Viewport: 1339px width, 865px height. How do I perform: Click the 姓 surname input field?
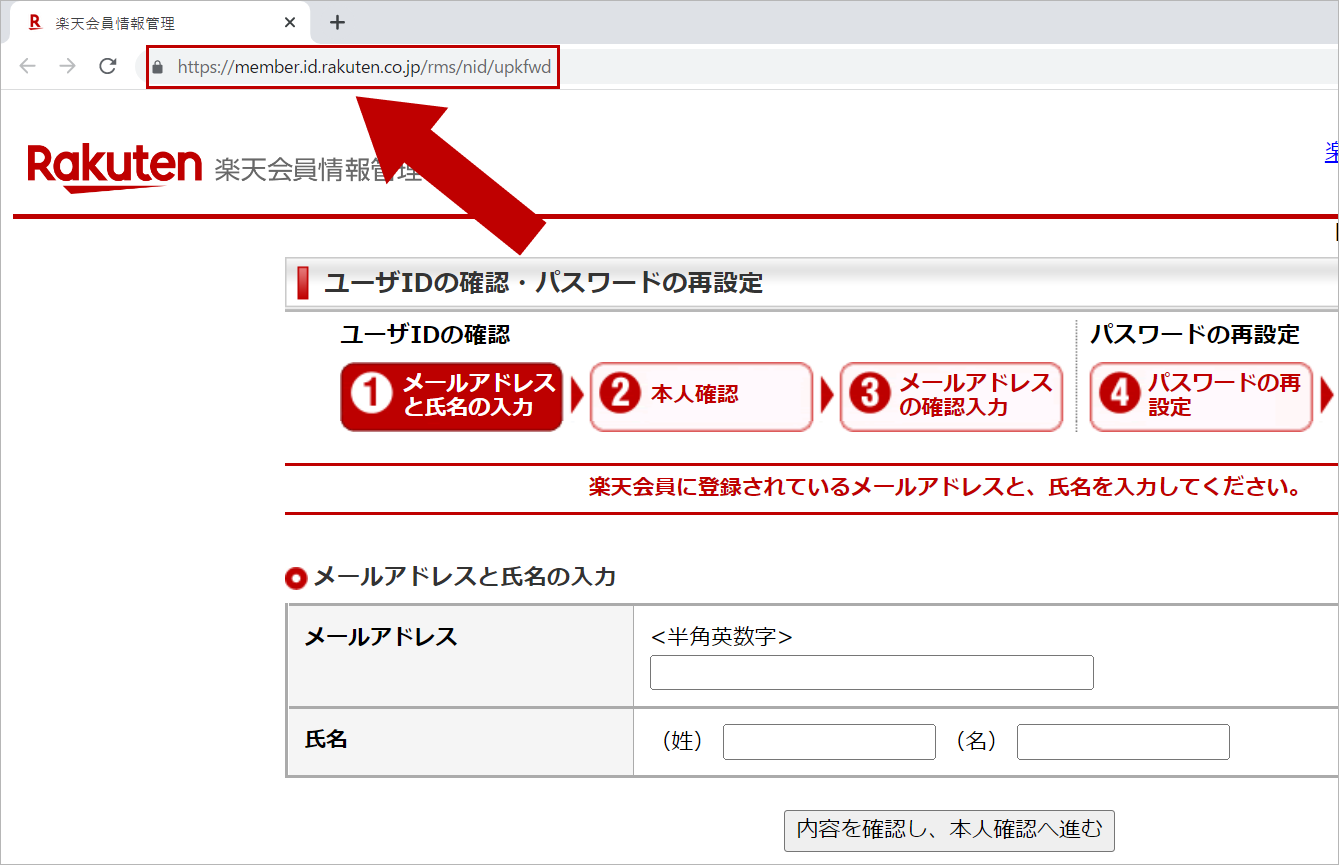[828, 741]
